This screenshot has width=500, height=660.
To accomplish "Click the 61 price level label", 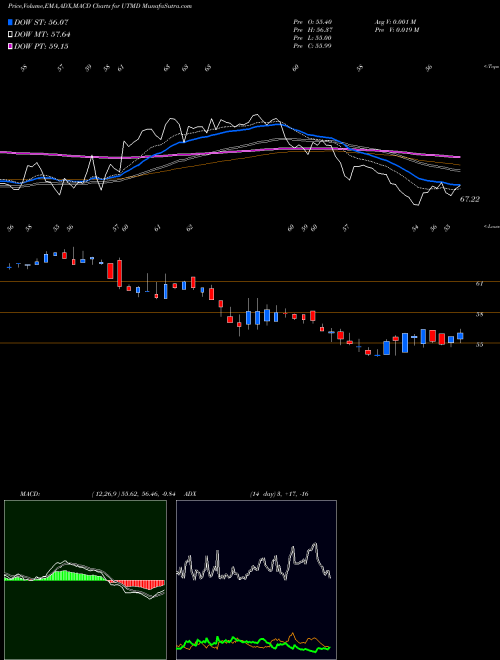I will [479, 284].
